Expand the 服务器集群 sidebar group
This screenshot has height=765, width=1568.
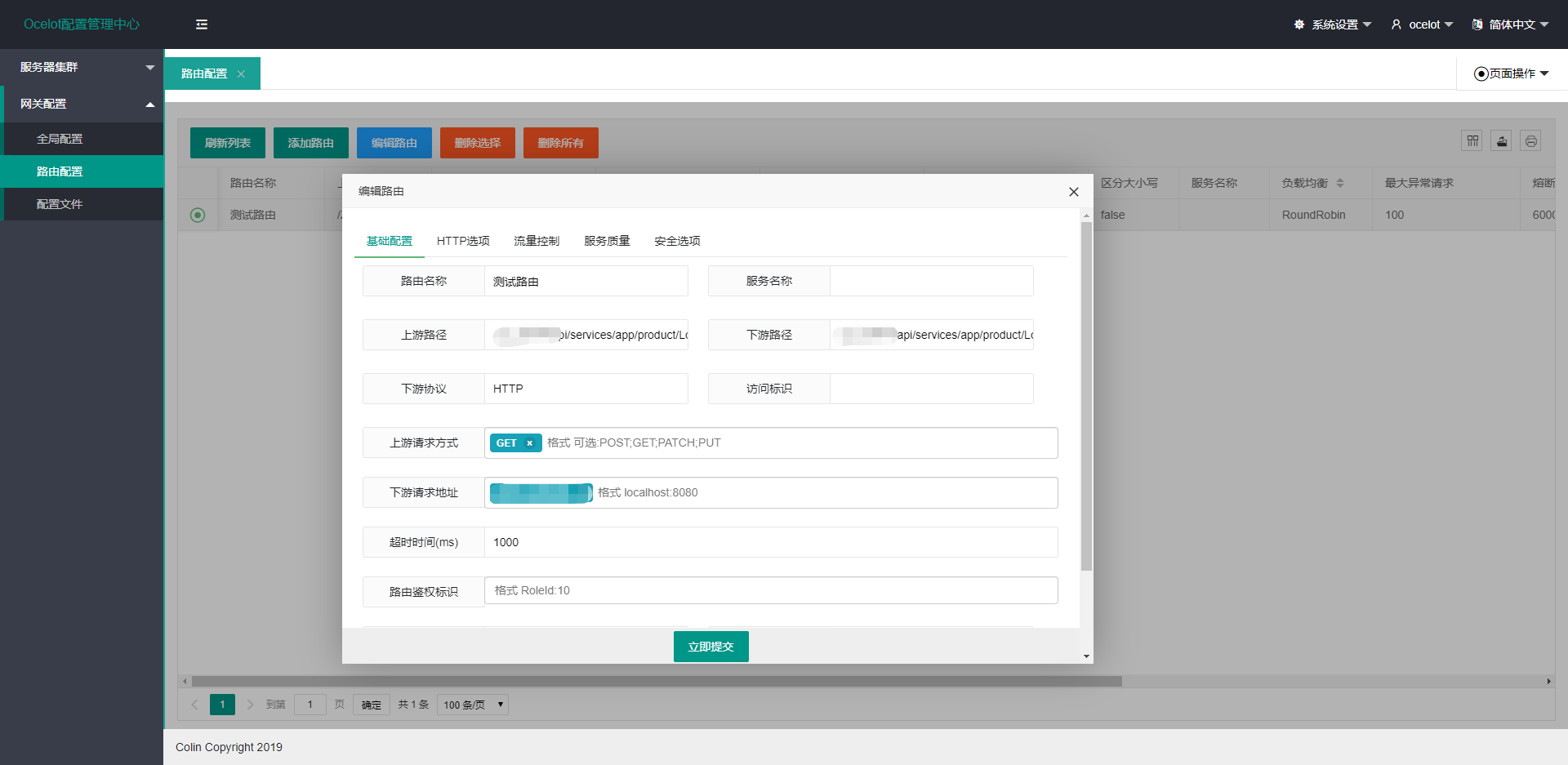(82, 67)
